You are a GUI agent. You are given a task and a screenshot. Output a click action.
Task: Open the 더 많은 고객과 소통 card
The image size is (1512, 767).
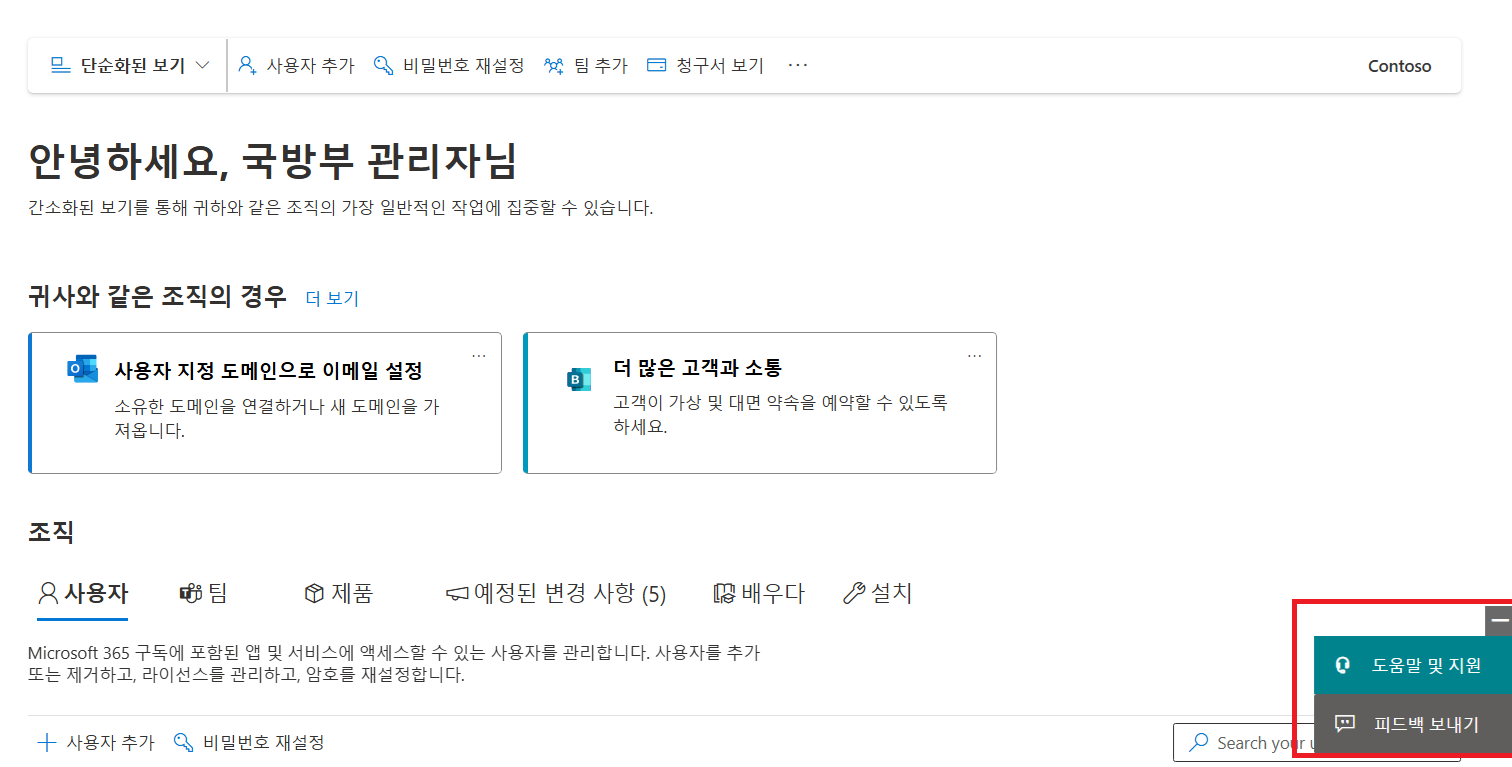pyautogui.click(x=760, y=403)
